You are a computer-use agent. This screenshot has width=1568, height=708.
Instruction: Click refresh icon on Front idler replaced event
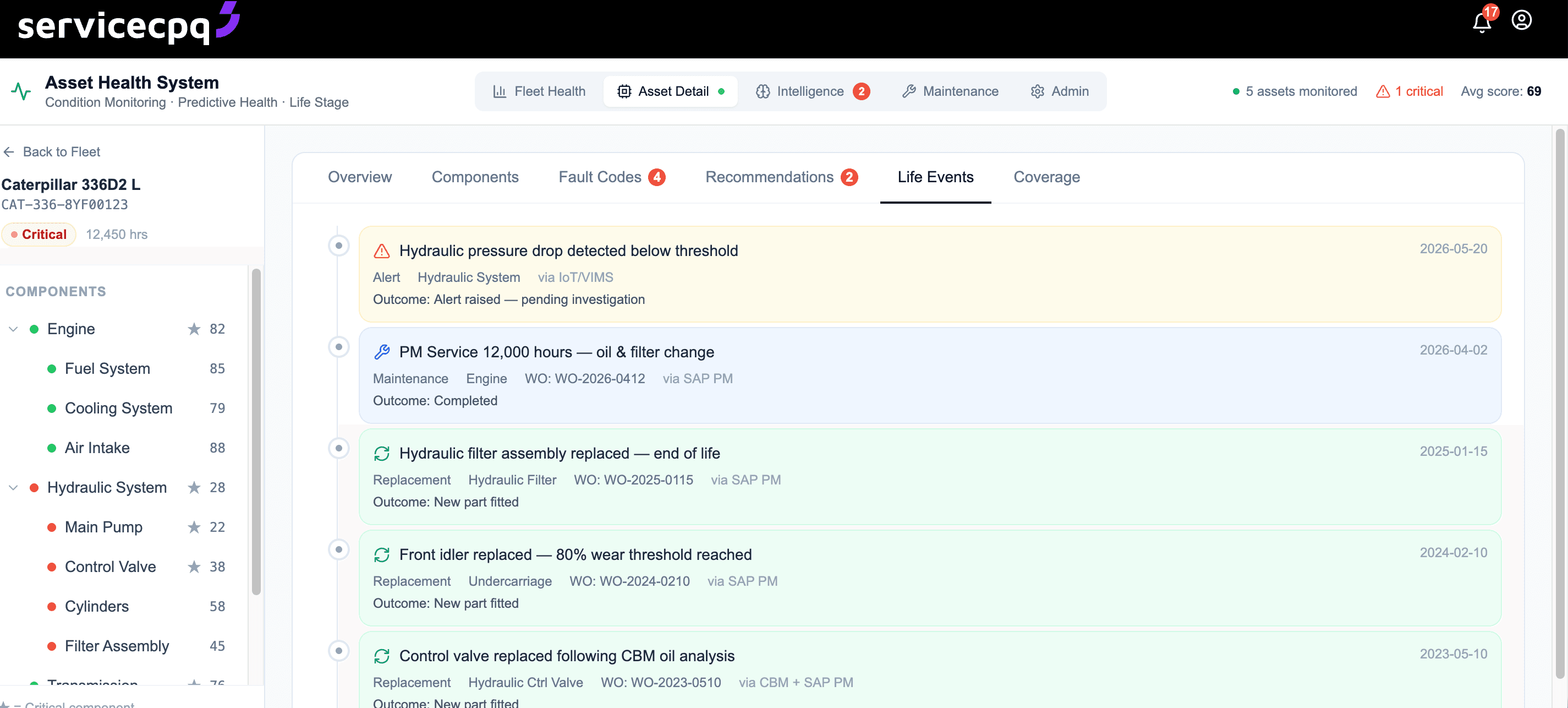[382, 554]
